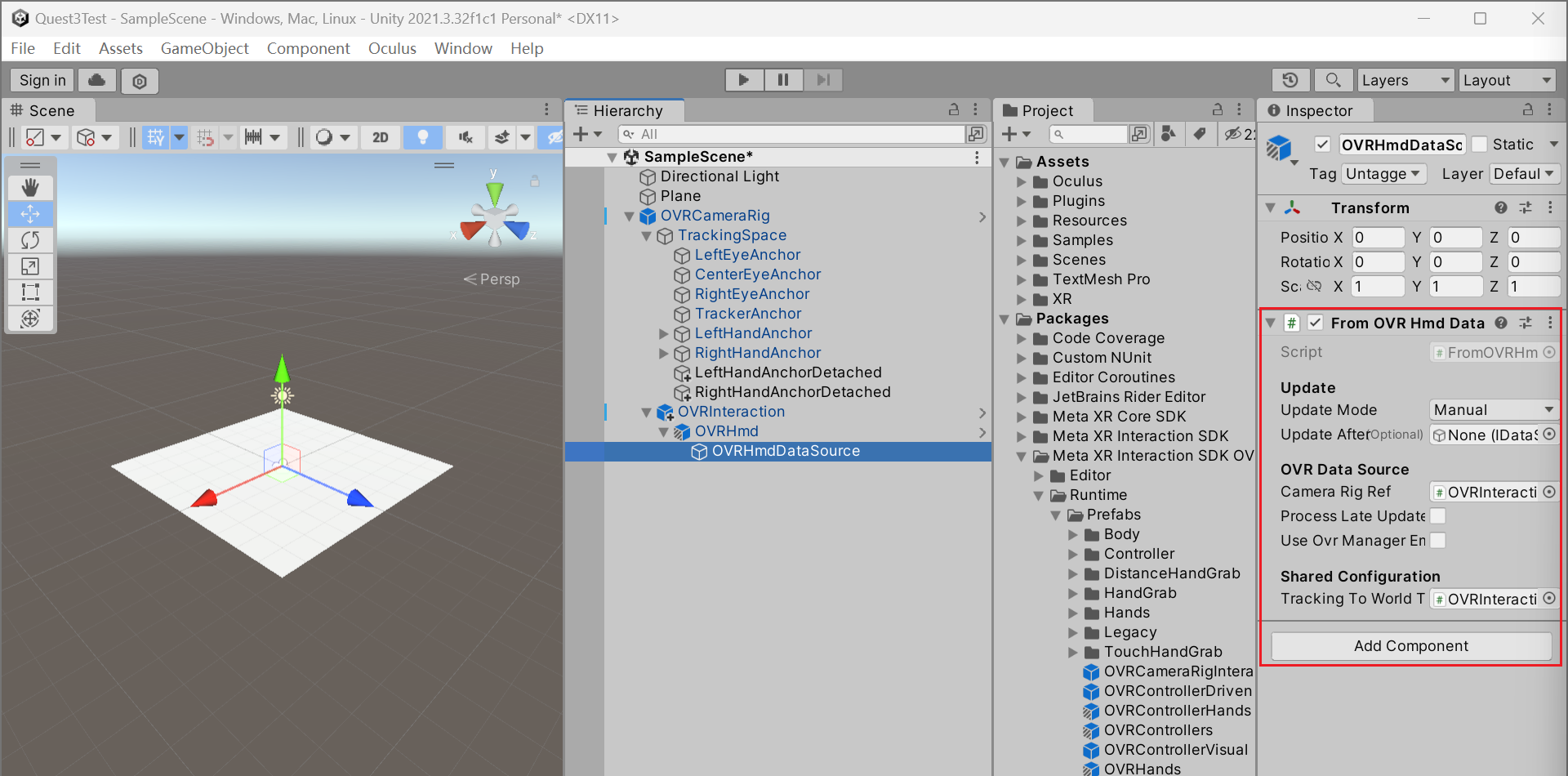Viewport: 1568px width, 776px height.
Task: Open the File menu
Action: (x=23, y=48)
